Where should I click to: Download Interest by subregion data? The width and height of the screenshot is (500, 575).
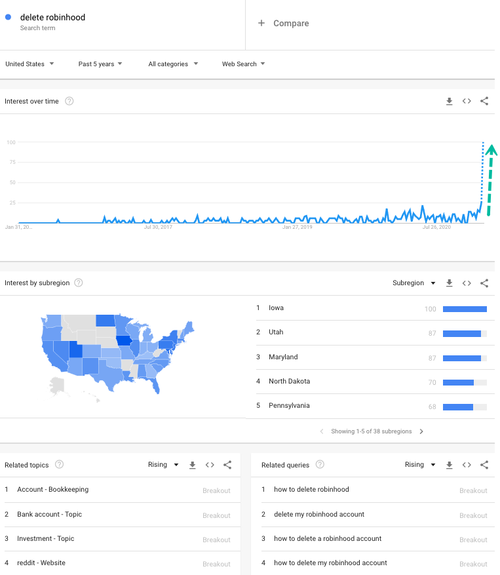point(449,283)
